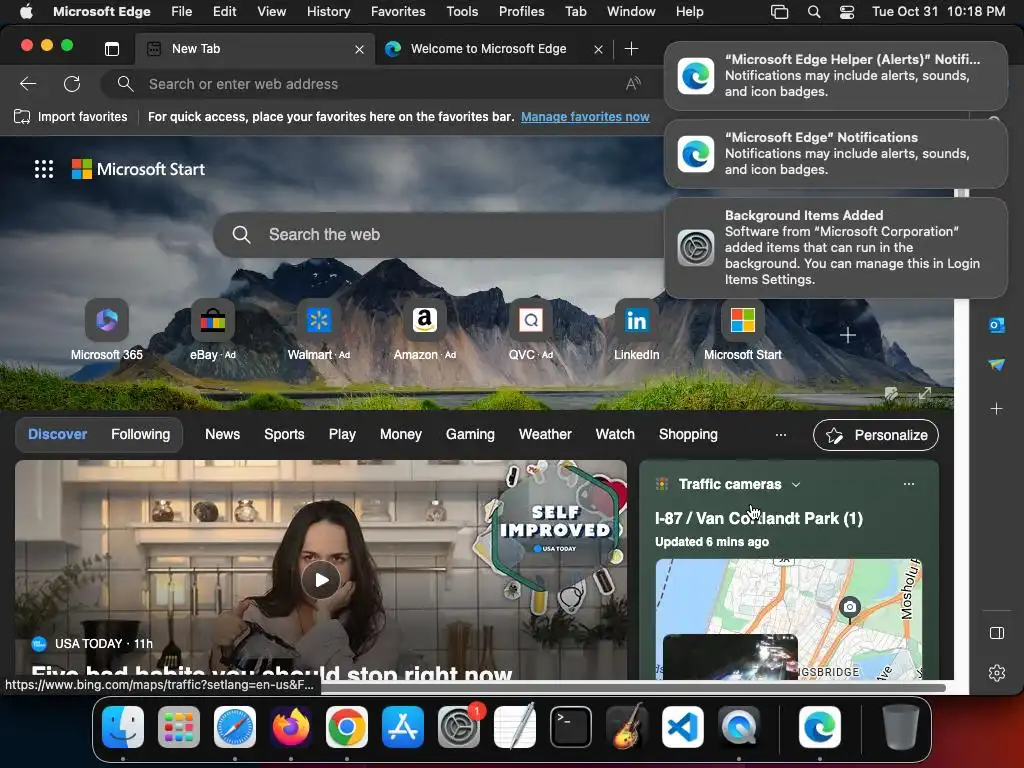This screenshot has height=768, width=1024.
Task: Show more feed categories with ellipsis
Action: coord(780,435)
